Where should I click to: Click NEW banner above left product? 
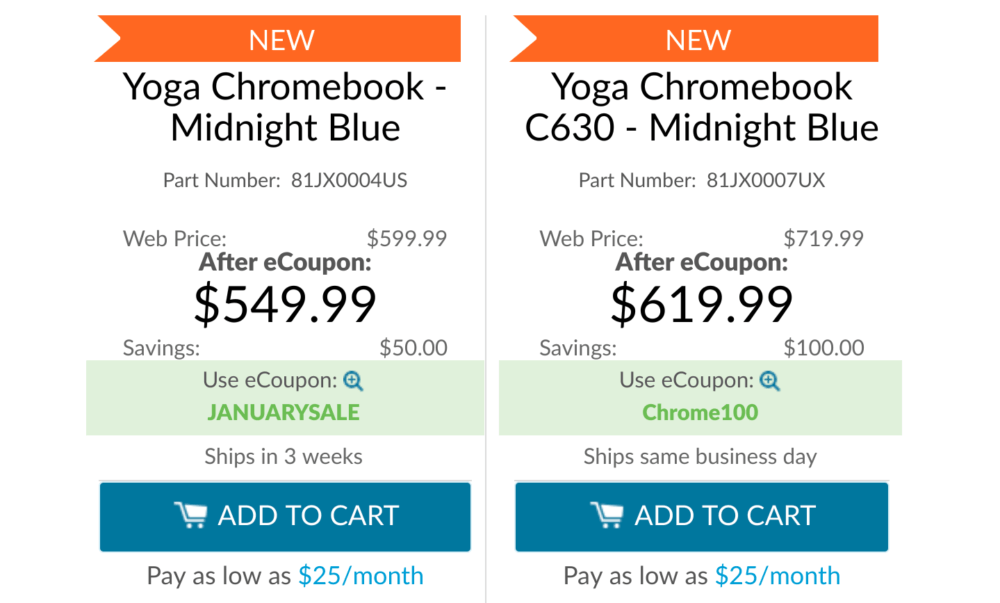[x=278, y=39]
